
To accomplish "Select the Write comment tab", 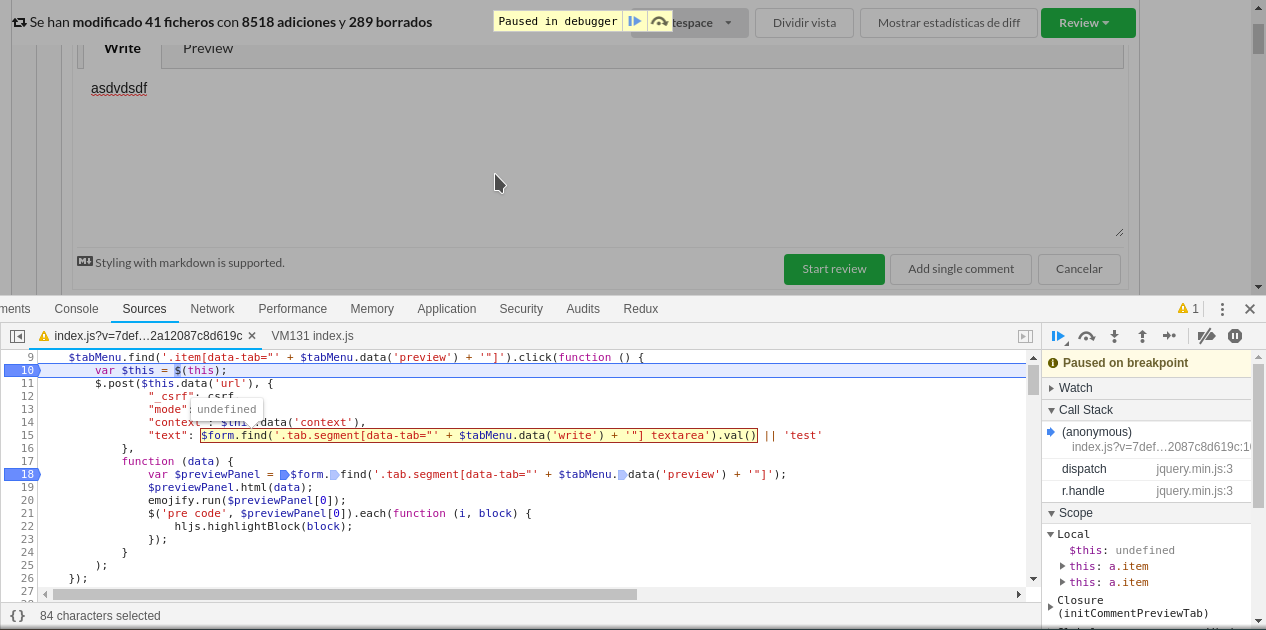I will pos(122,48).
